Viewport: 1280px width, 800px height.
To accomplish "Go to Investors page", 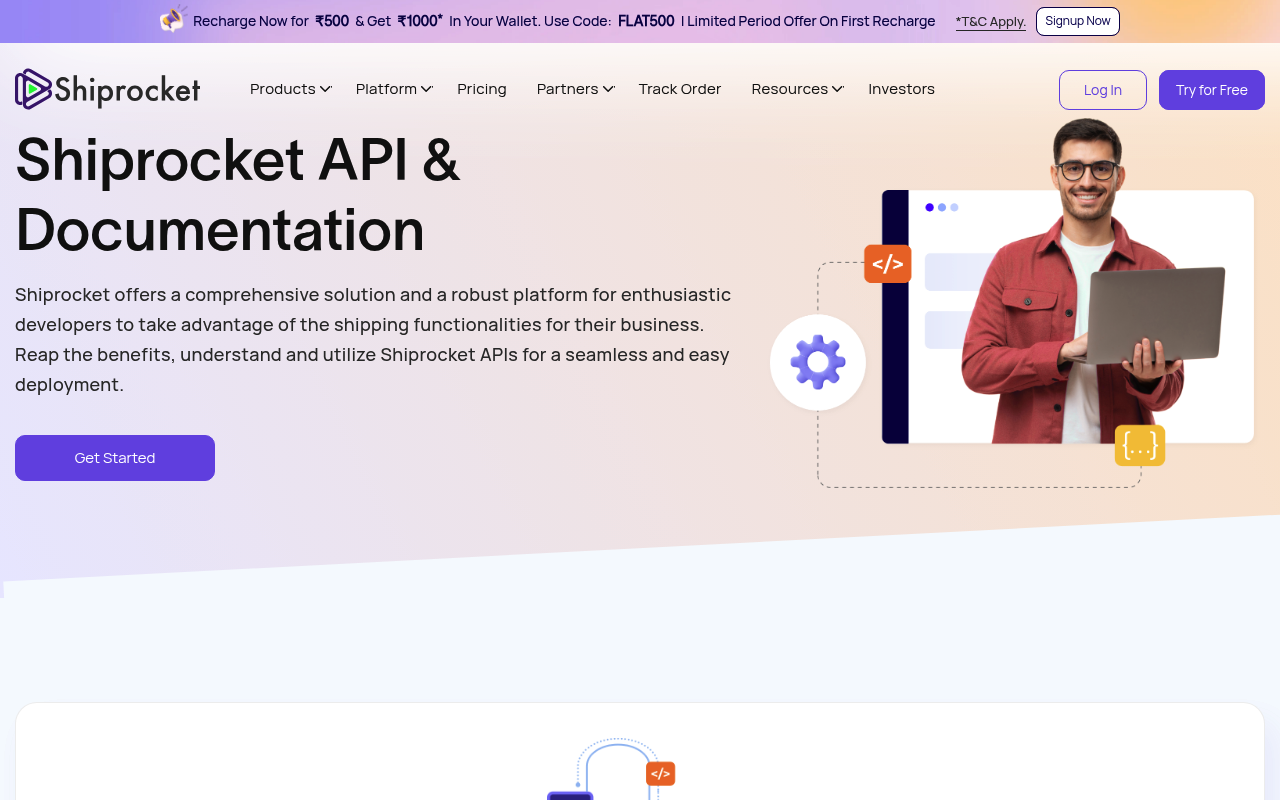I will click(x=901, y=89).
